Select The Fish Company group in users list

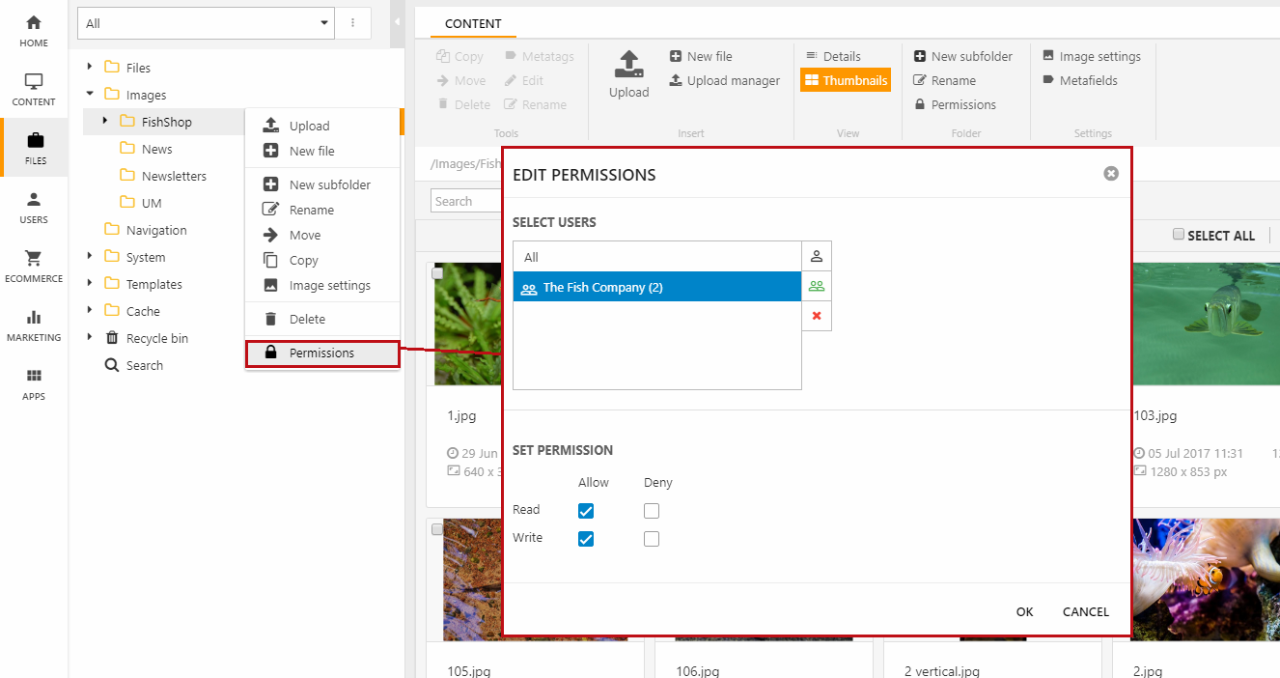tap(656, 287)
